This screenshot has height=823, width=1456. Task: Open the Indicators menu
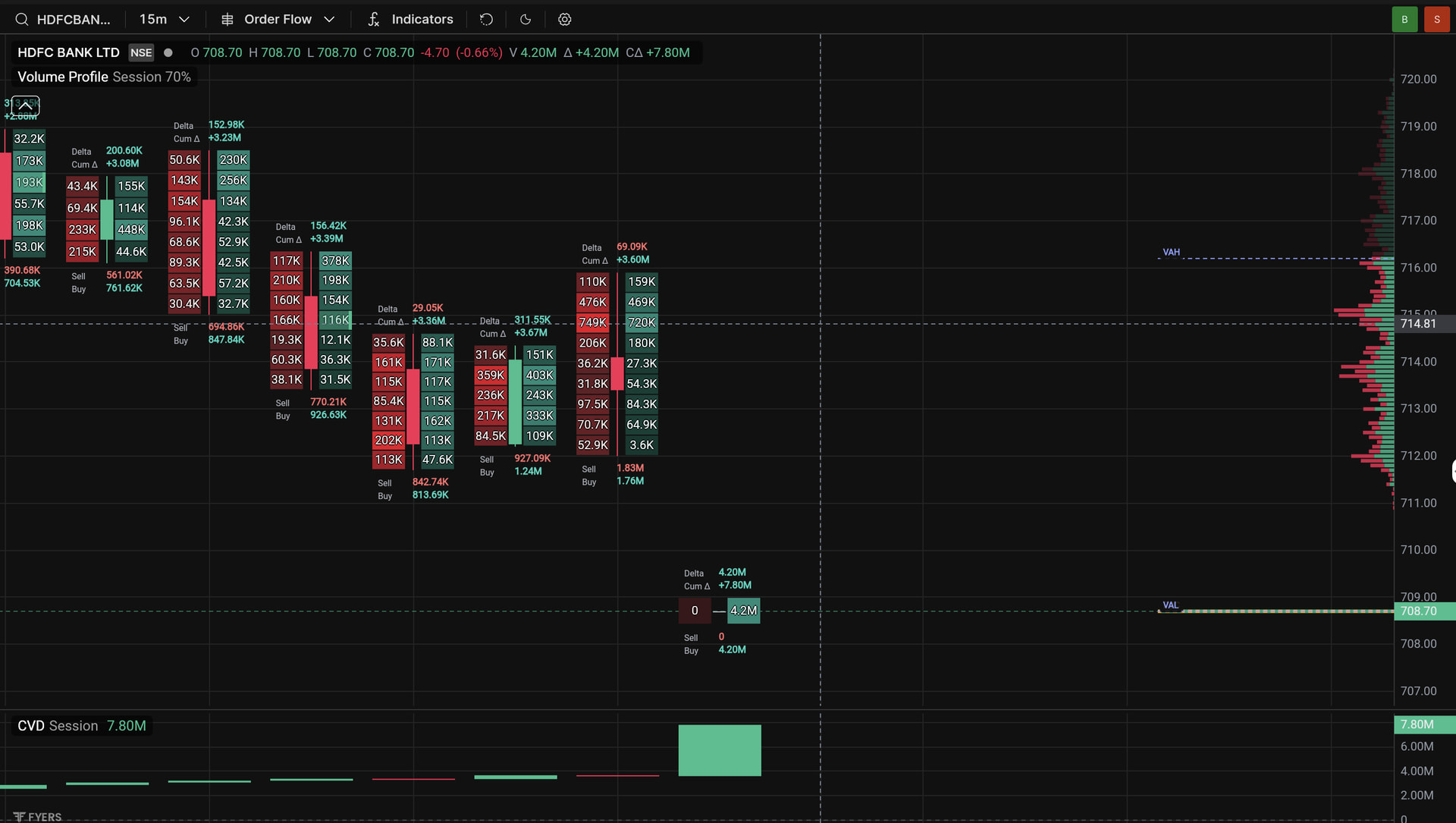coord(410,20)
